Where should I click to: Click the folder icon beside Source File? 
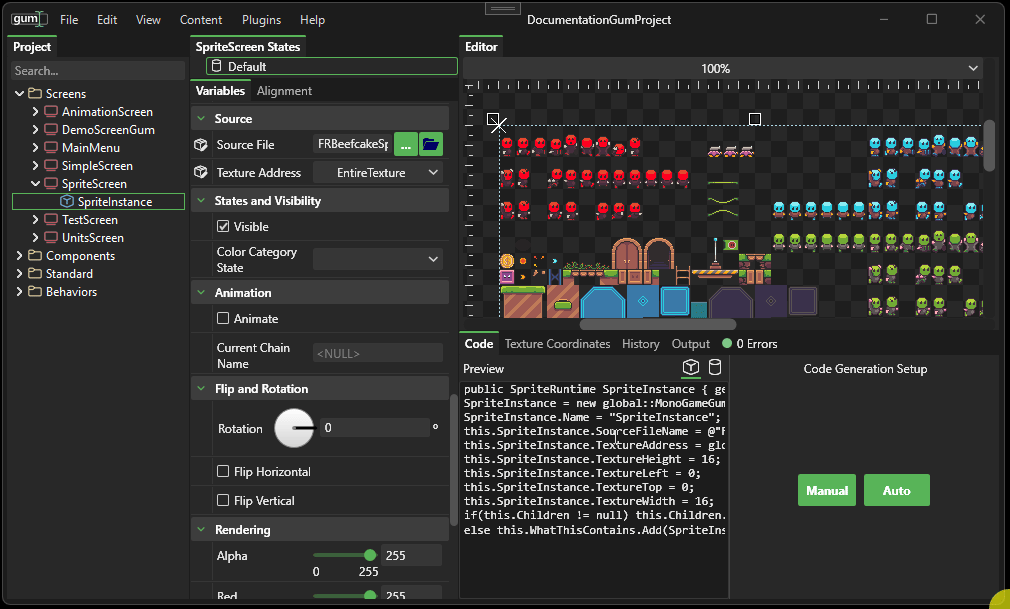(x=431, y=145)
